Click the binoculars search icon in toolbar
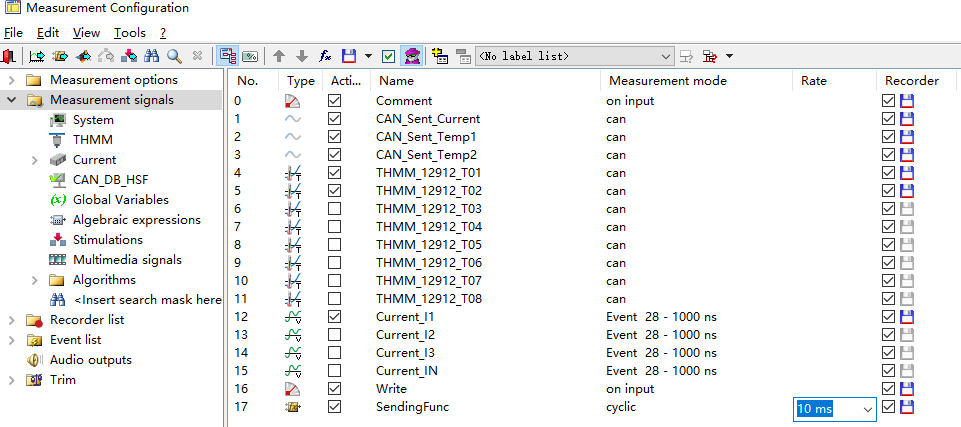Viewport: 961px width, 427px height. coord(152,56)
